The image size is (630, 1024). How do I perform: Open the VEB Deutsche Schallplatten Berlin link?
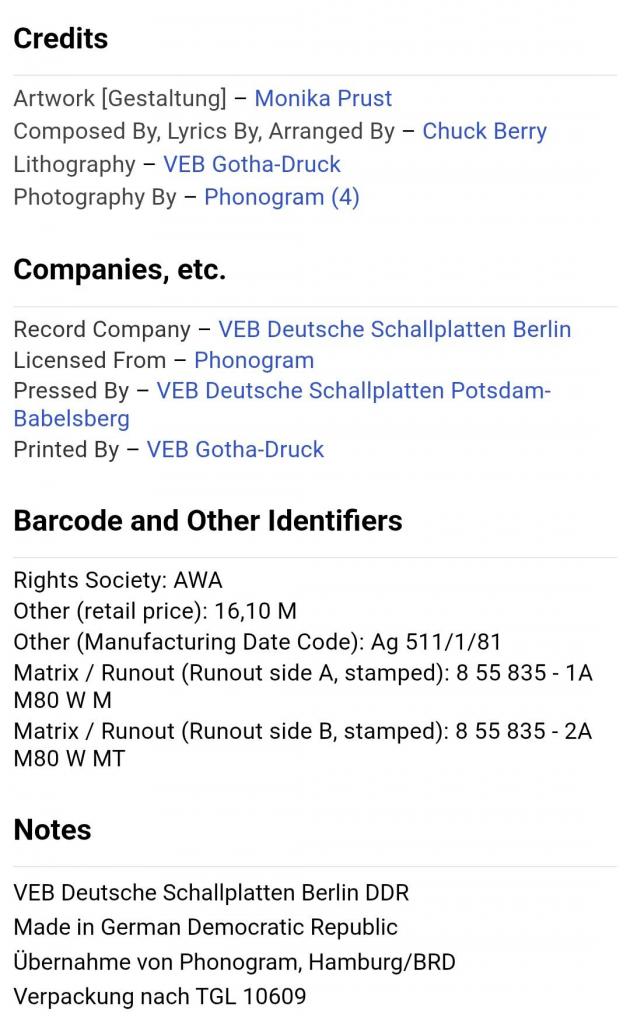coord(395,329)
